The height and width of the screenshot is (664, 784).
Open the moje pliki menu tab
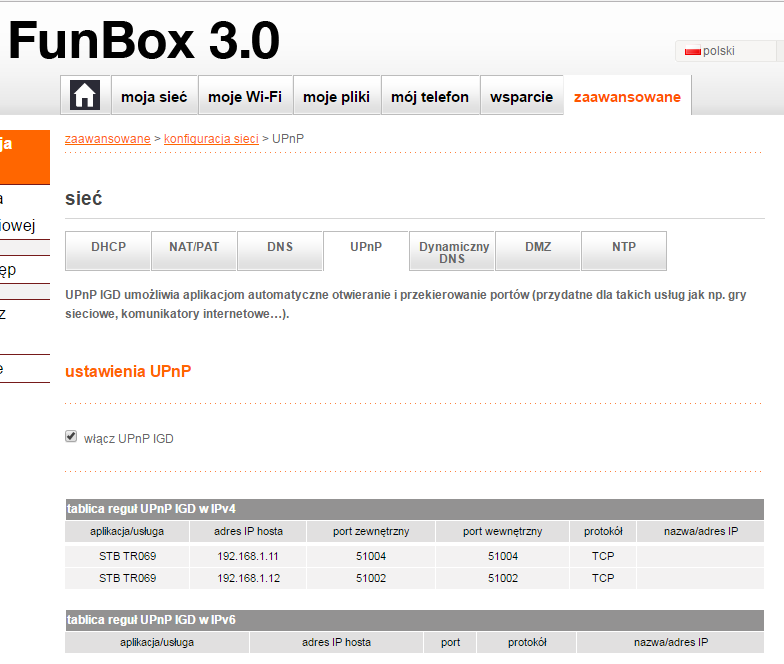336,96
